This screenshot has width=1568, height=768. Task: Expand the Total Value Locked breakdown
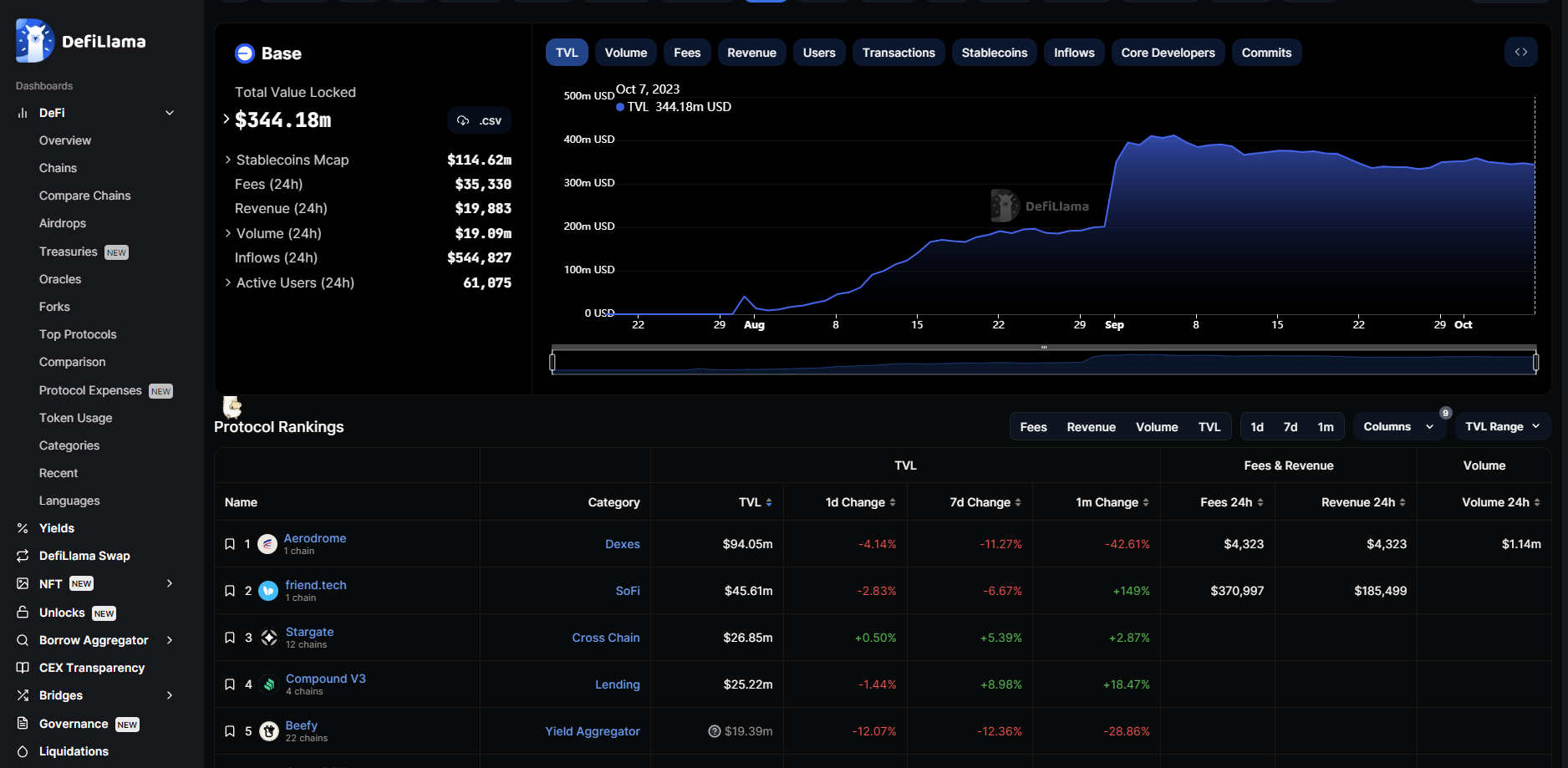(227, 119)
